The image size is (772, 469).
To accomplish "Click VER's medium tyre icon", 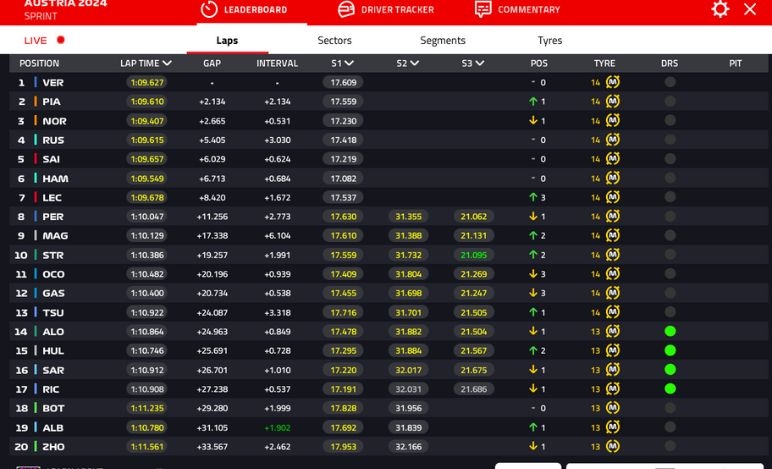I will point(613,83).
